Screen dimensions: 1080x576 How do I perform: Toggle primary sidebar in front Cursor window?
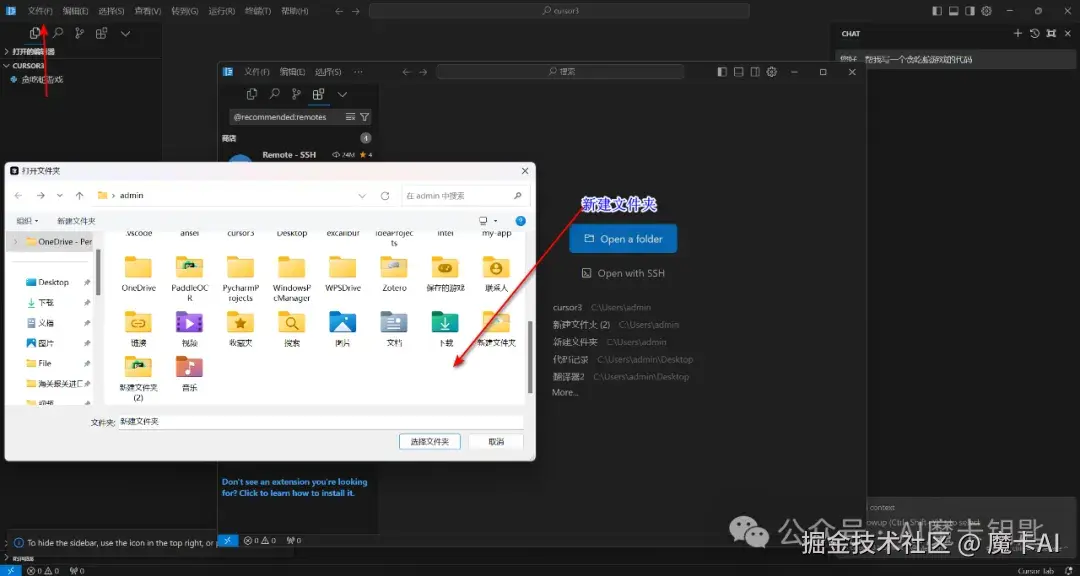click(x=722, y=72)
